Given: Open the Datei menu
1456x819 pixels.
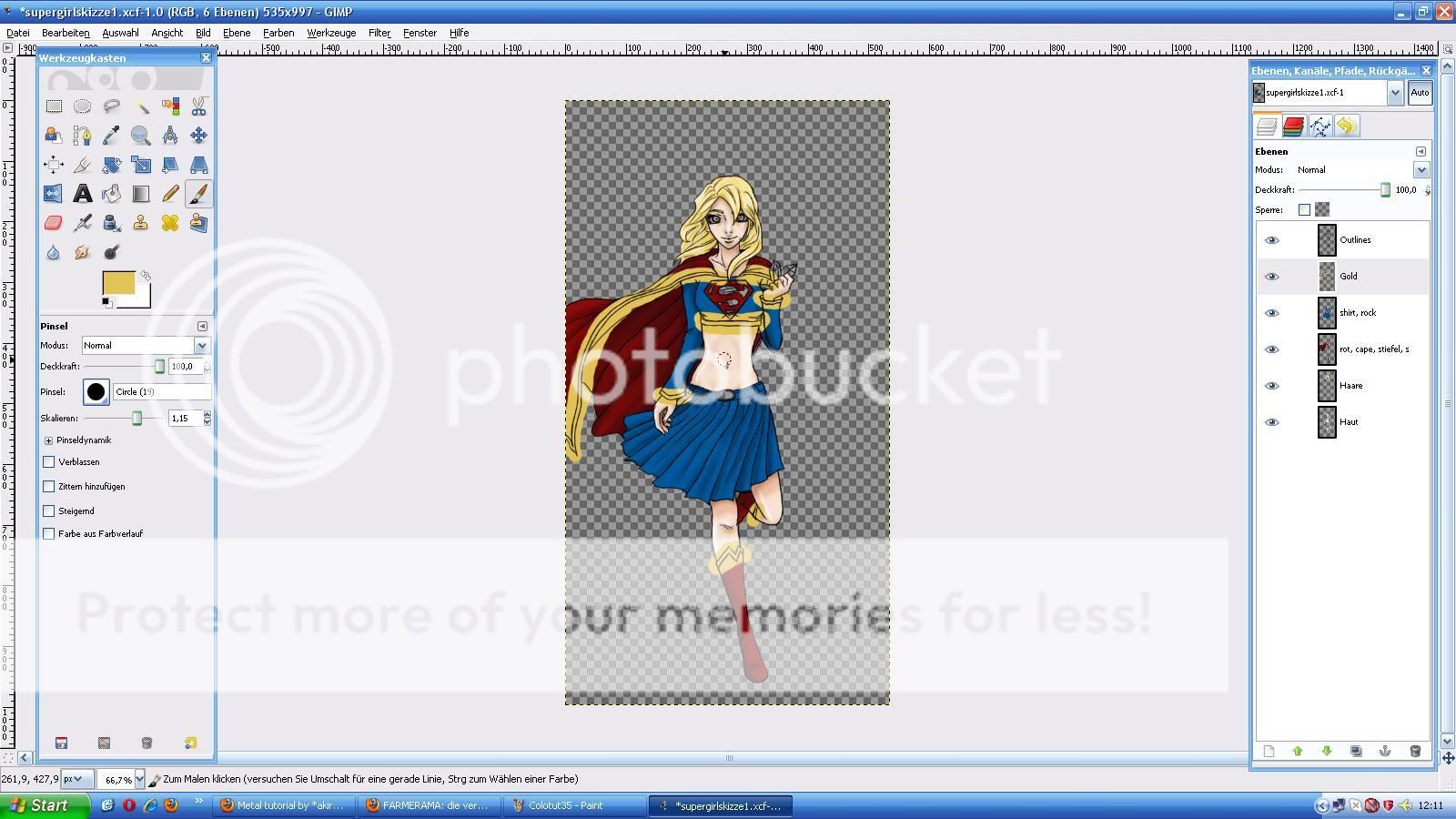Looking at the screenshot, I should (17, 33).
